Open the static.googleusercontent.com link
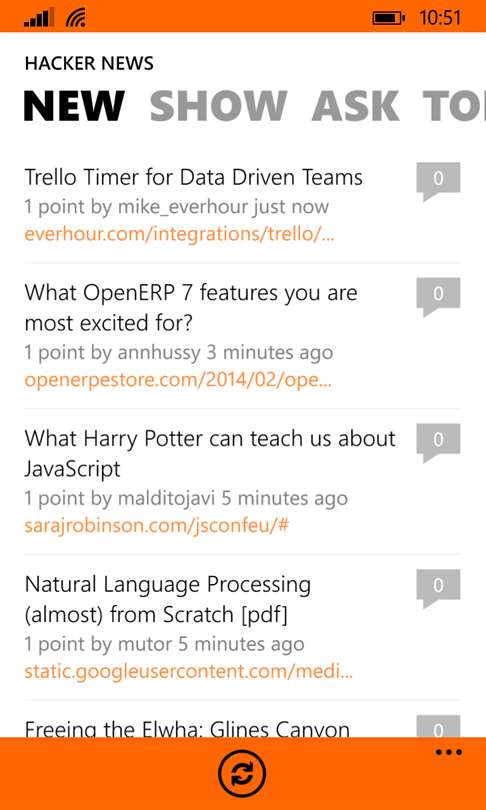Viewport: 486px width, 810px height. pyautogui.click(x=189, y=672)
